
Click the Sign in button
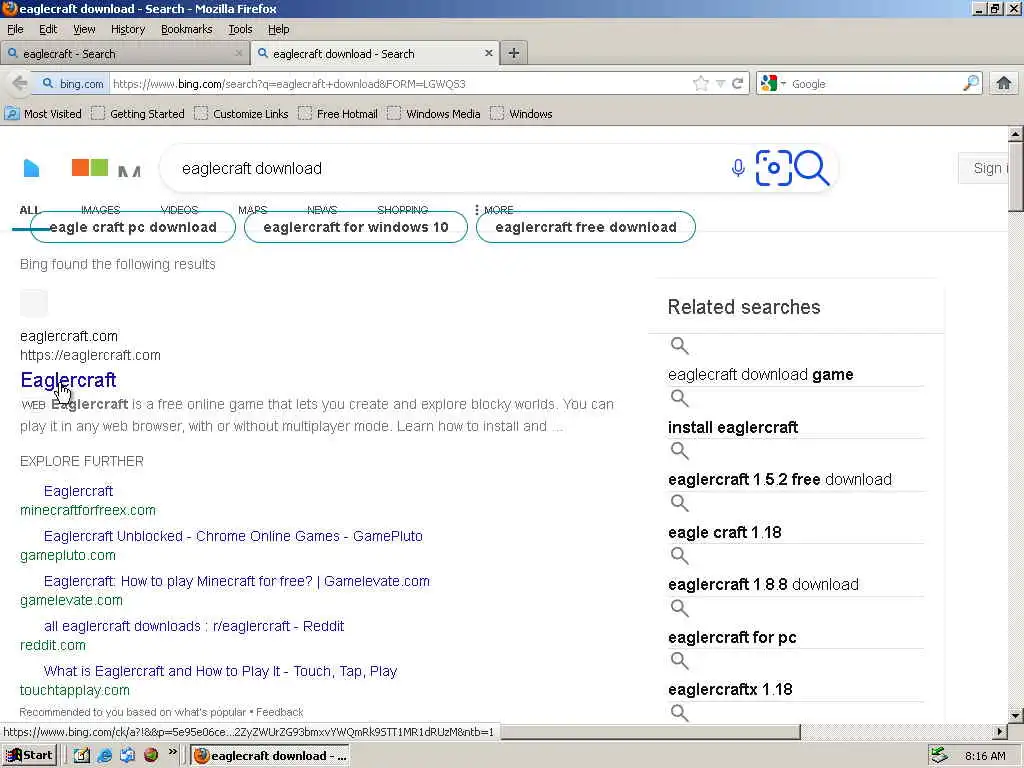pyautogui.click(x=986, y=168)
